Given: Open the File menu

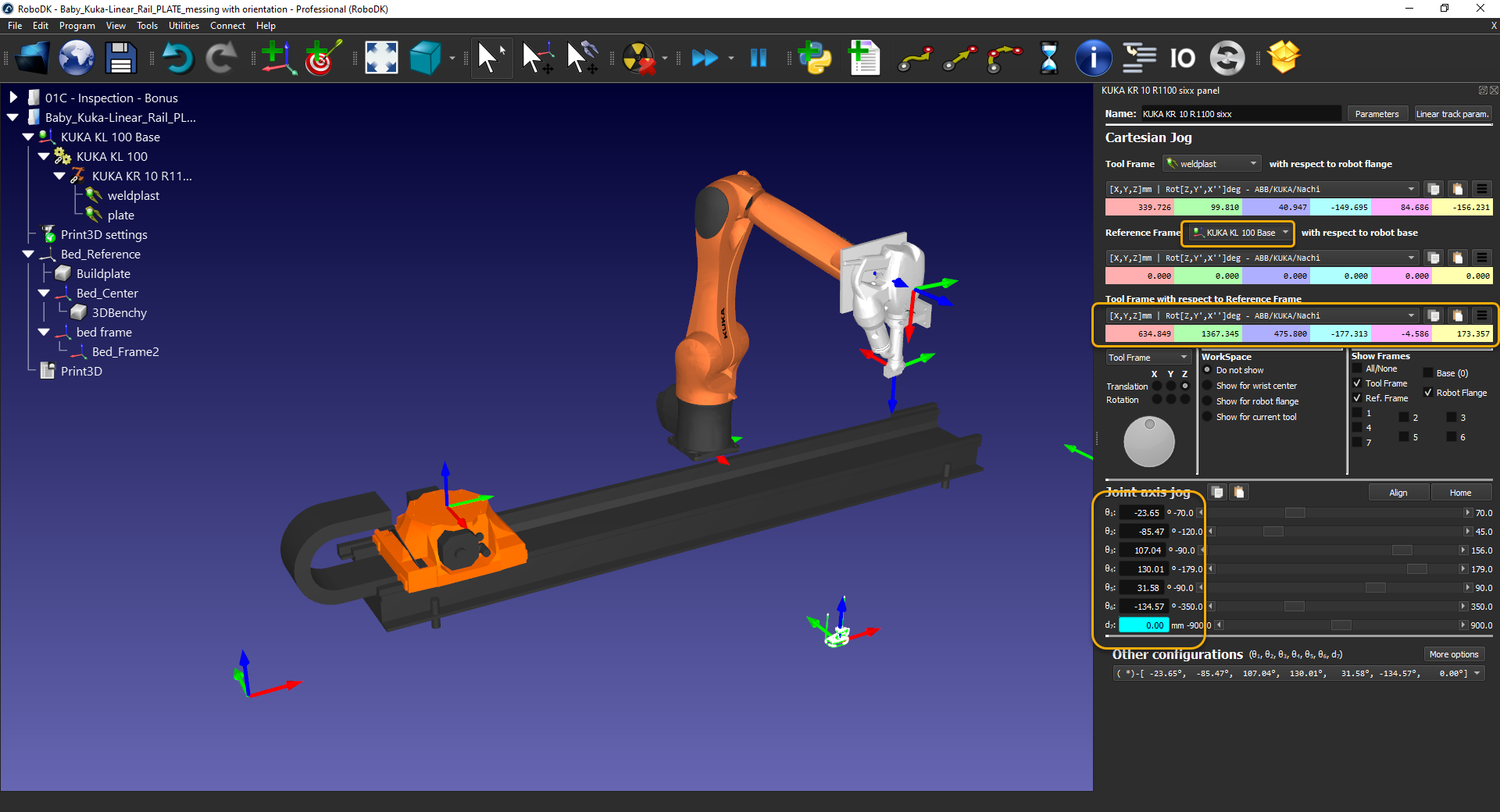Looking at the screenshot, I should 15,26.
